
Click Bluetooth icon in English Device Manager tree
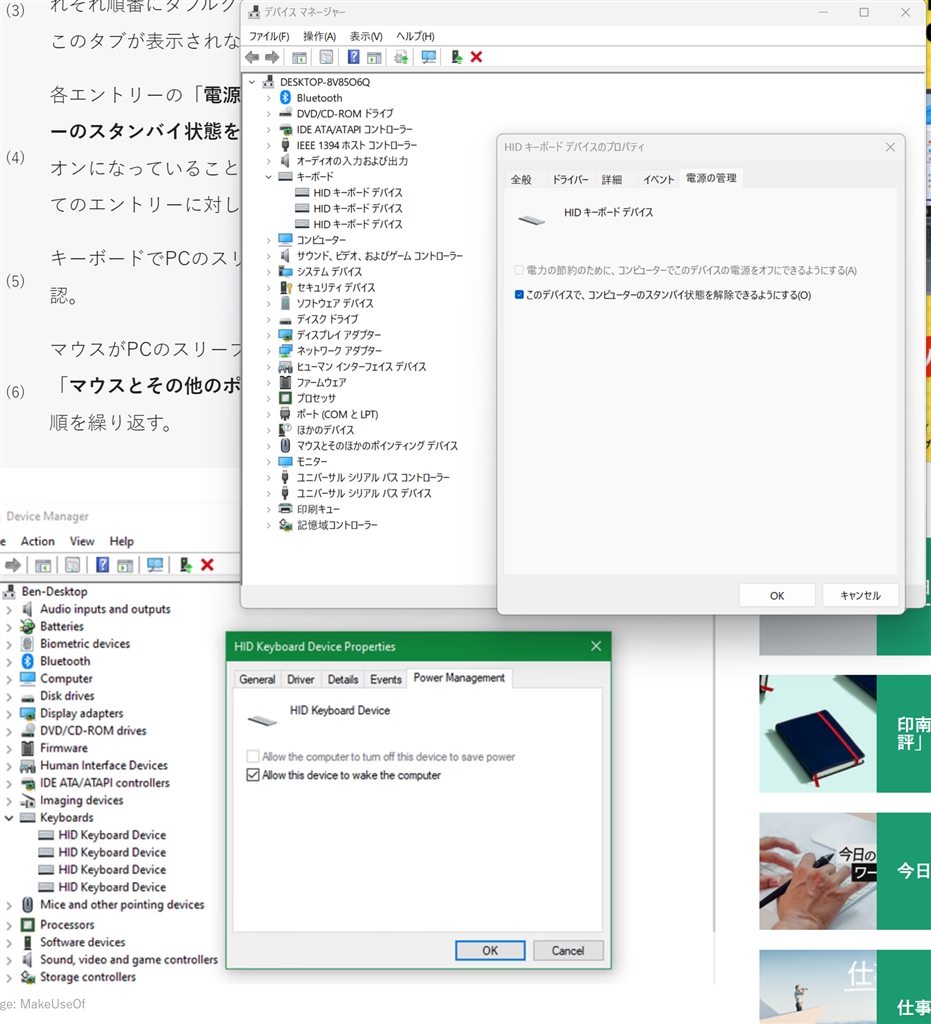point(27,661)
